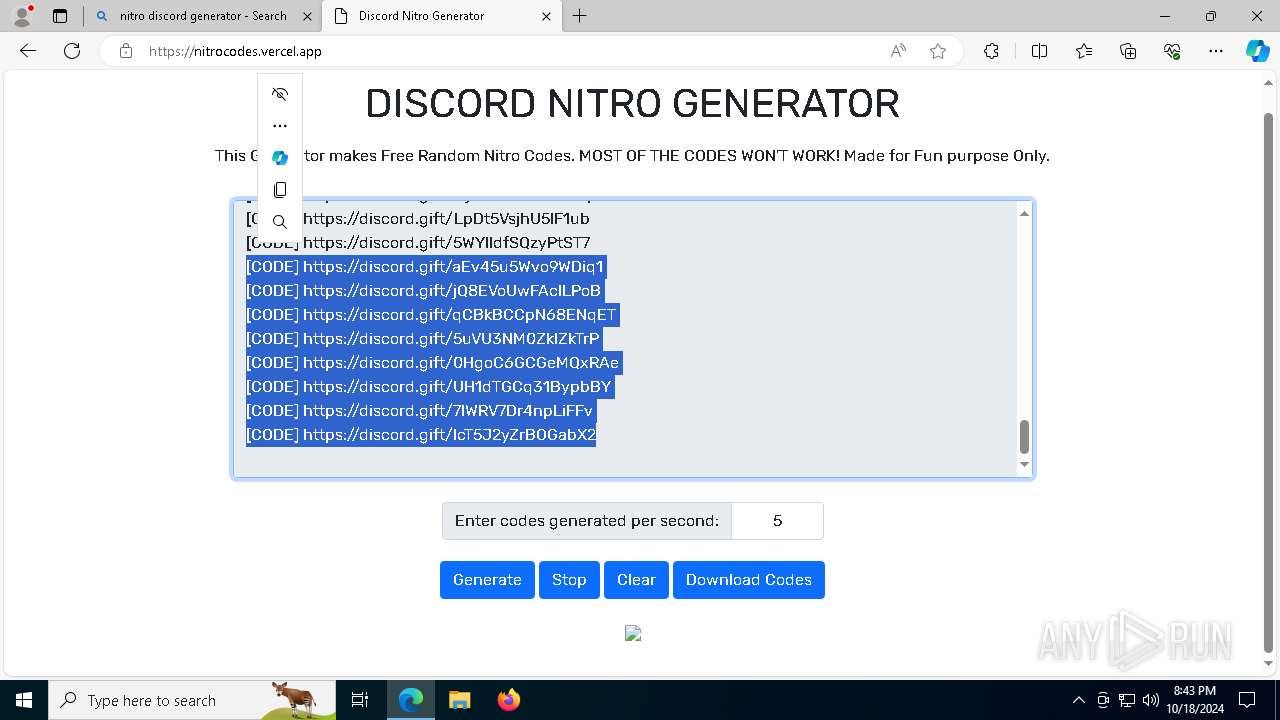Click the Stop button
Screen dimensions: 1280x720
click(x=569, y=580)
